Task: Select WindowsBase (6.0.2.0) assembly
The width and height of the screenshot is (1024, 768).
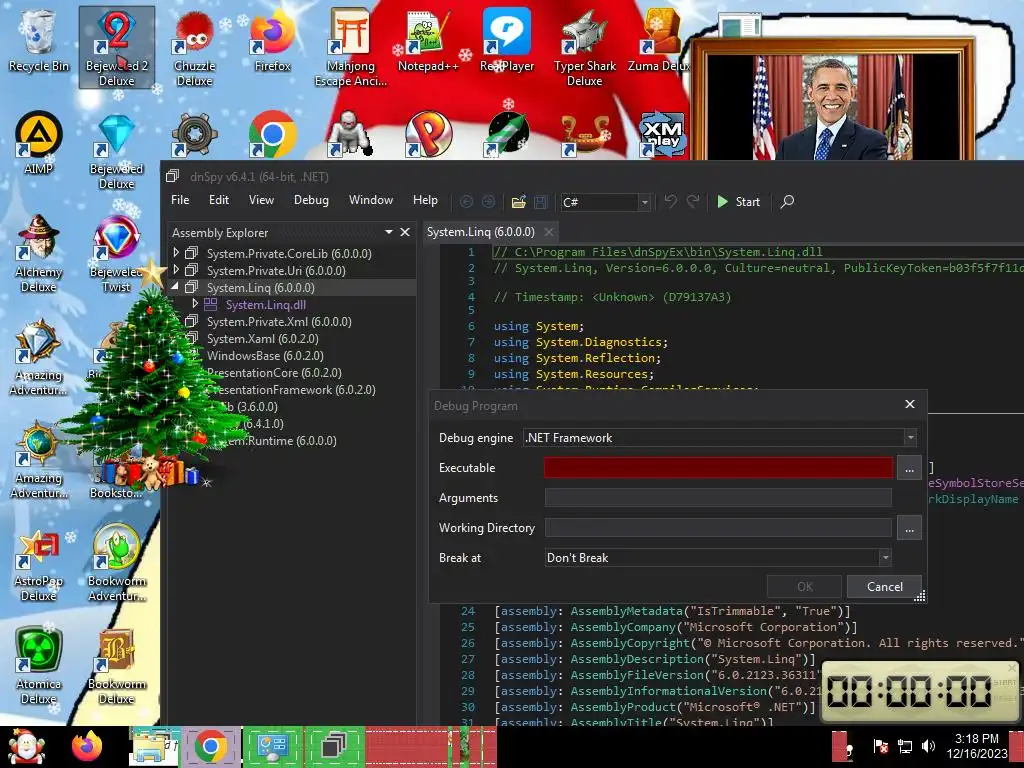Action: pos(265,355)
